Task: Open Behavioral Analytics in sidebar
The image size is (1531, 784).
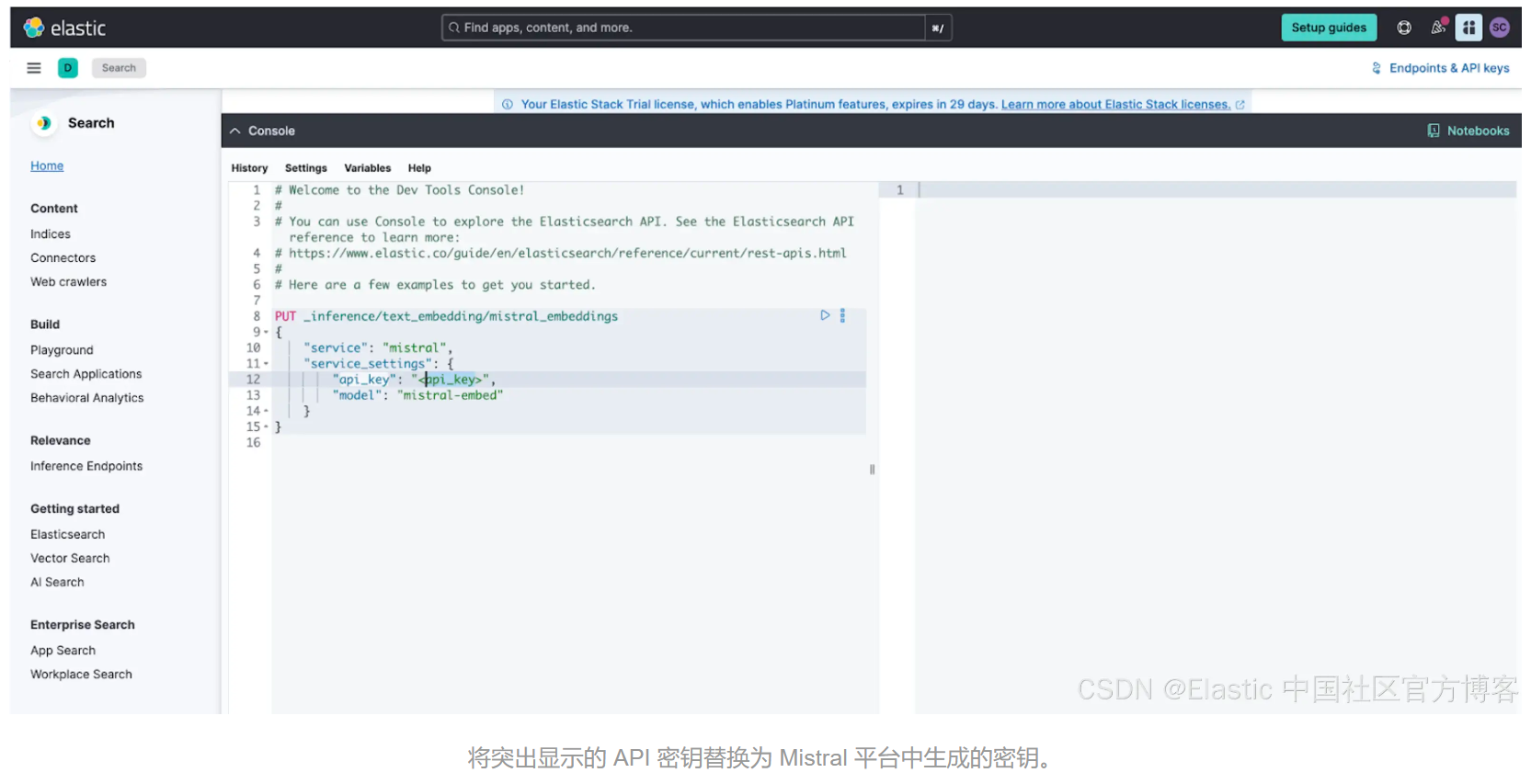Action: coord(86,398)
